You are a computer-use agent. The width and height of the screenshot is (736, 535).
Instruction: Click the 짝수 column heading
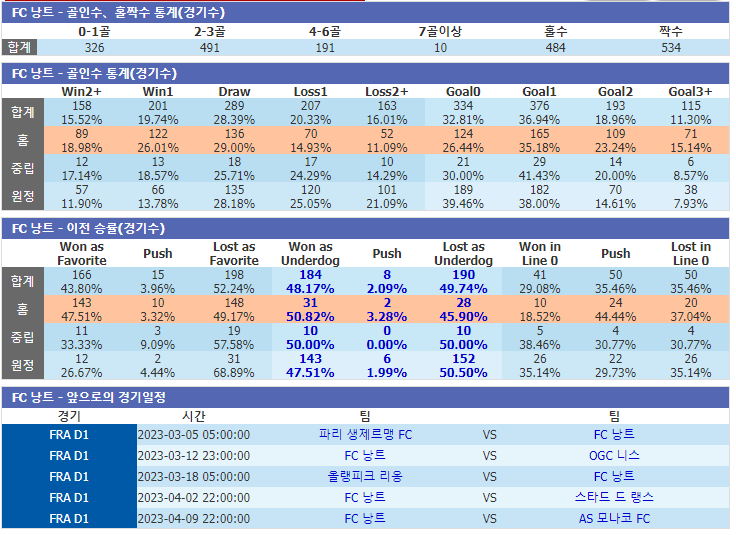tap(671, 32)
